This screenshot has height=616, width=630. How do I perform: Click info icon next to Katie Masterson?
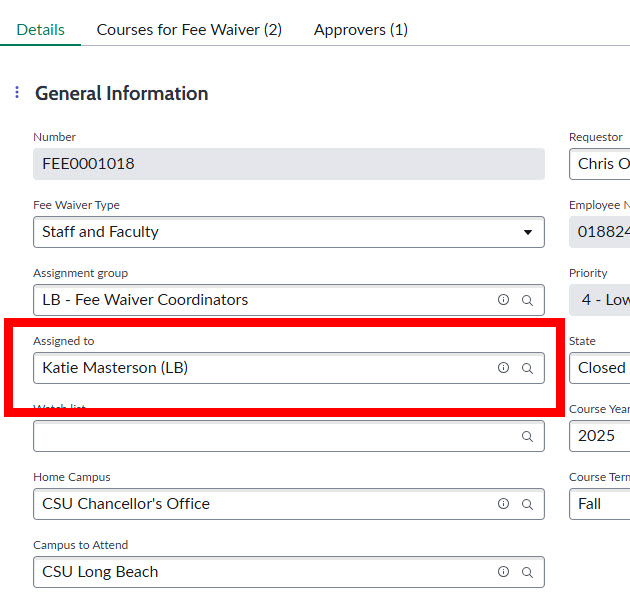click(x=503, y=368)
